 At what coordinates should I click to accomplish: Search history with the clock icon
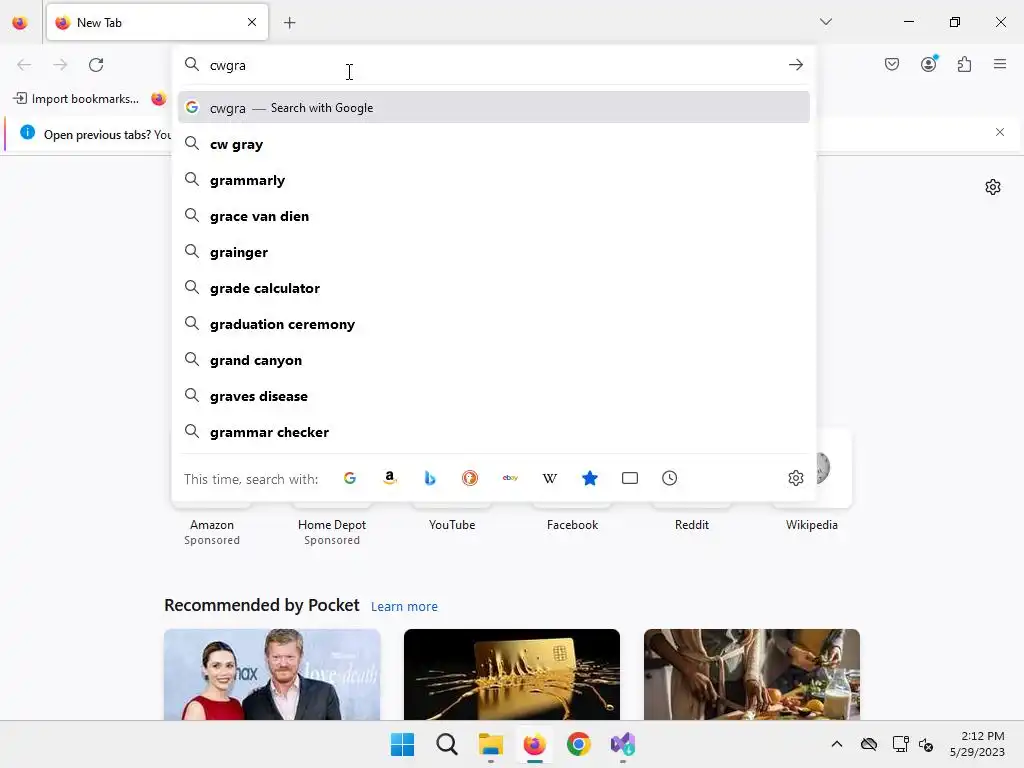coord(669,479)
